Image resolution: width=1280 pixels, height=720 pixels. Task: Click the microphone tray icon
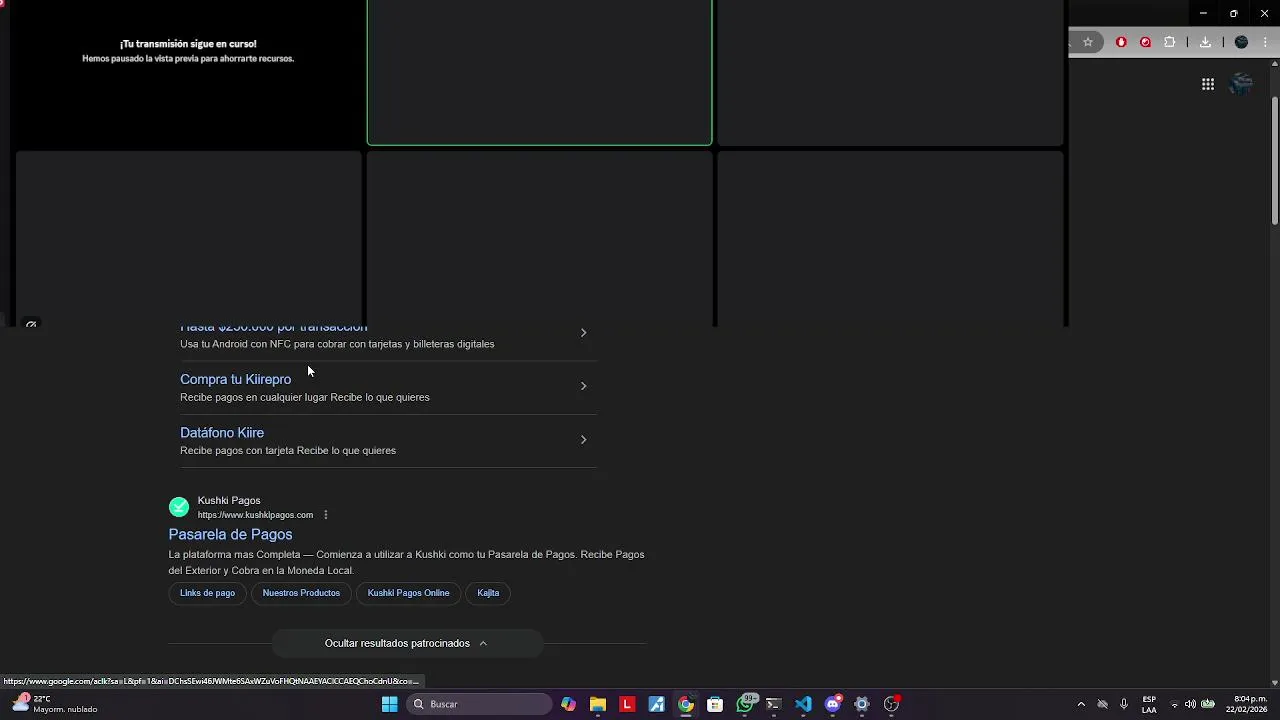(1124, 704)
